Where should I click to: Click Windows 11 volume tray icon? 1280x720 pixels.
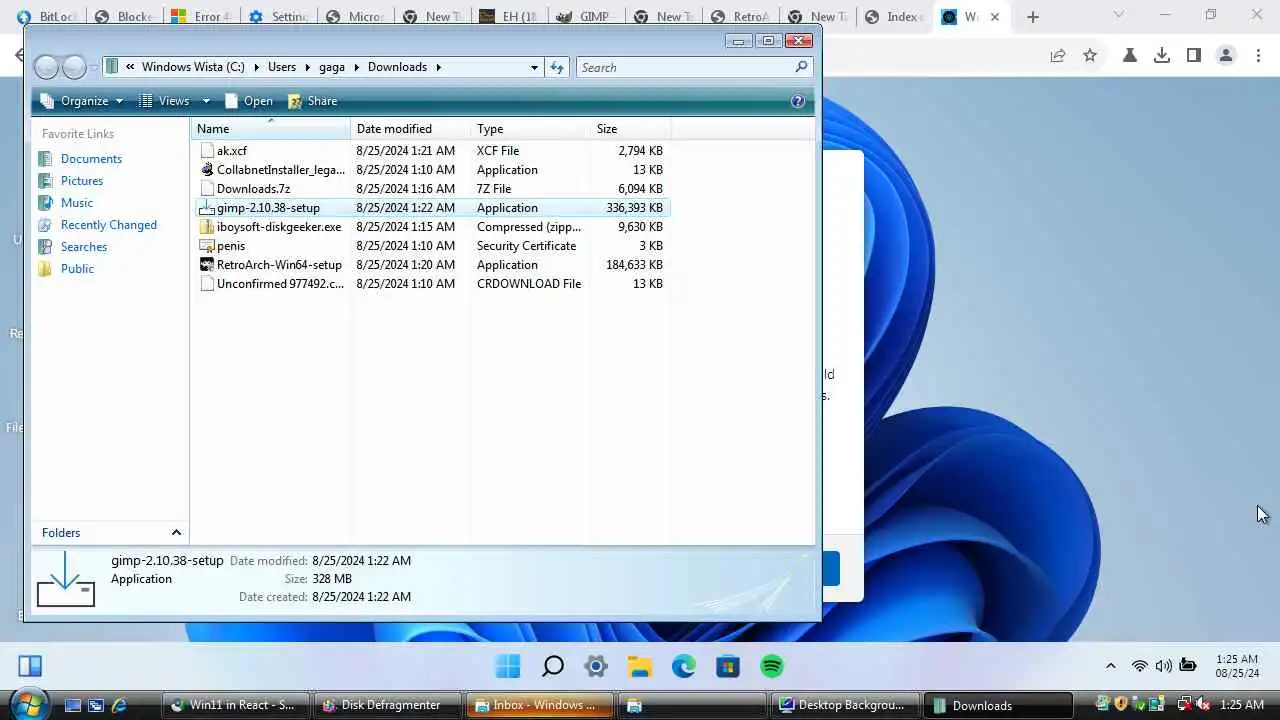(1163, 666)
